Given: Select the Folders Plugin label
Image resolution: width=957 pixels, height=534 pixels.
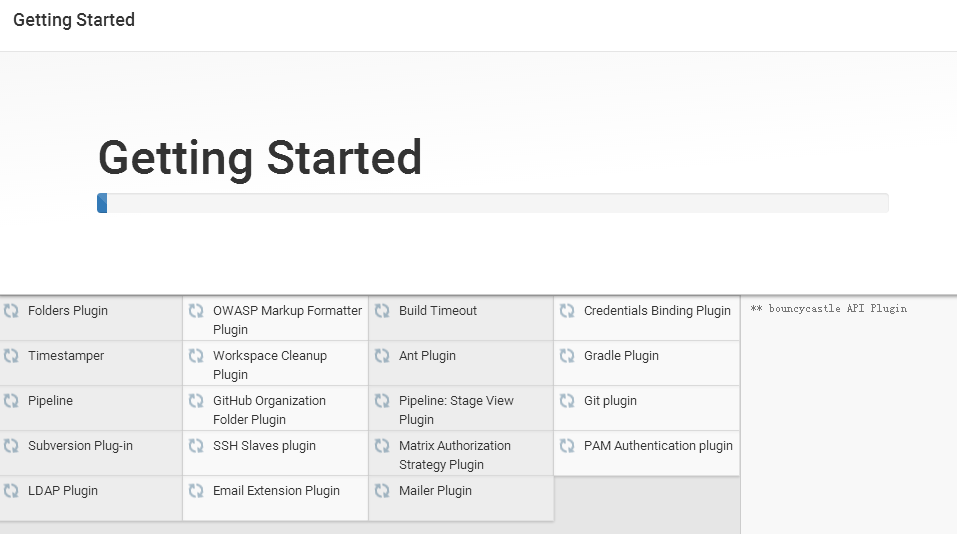Looking at the screenshot, I should [x=68, y=311].
